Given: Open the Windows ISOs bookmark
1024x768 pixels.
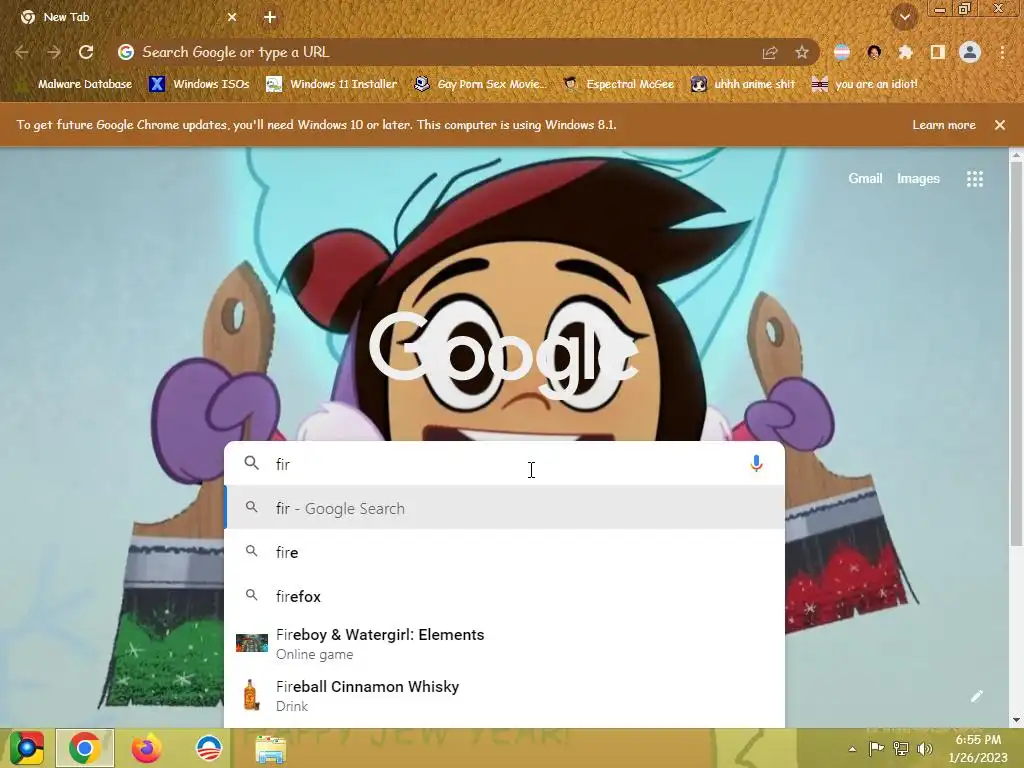Looking at the screenshot, I should click(199, 84).
